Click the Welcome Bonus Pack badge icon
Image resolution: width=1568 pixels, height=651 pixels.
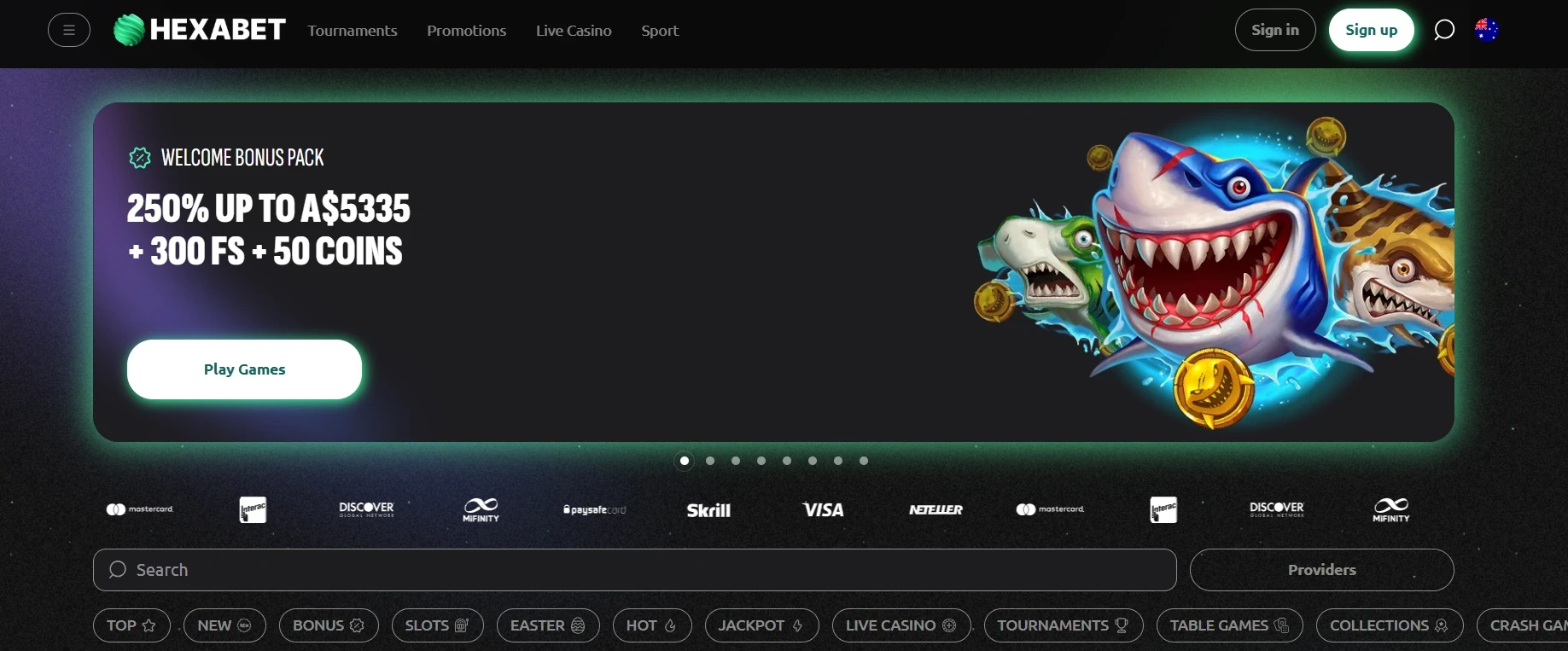pos(140,158)
